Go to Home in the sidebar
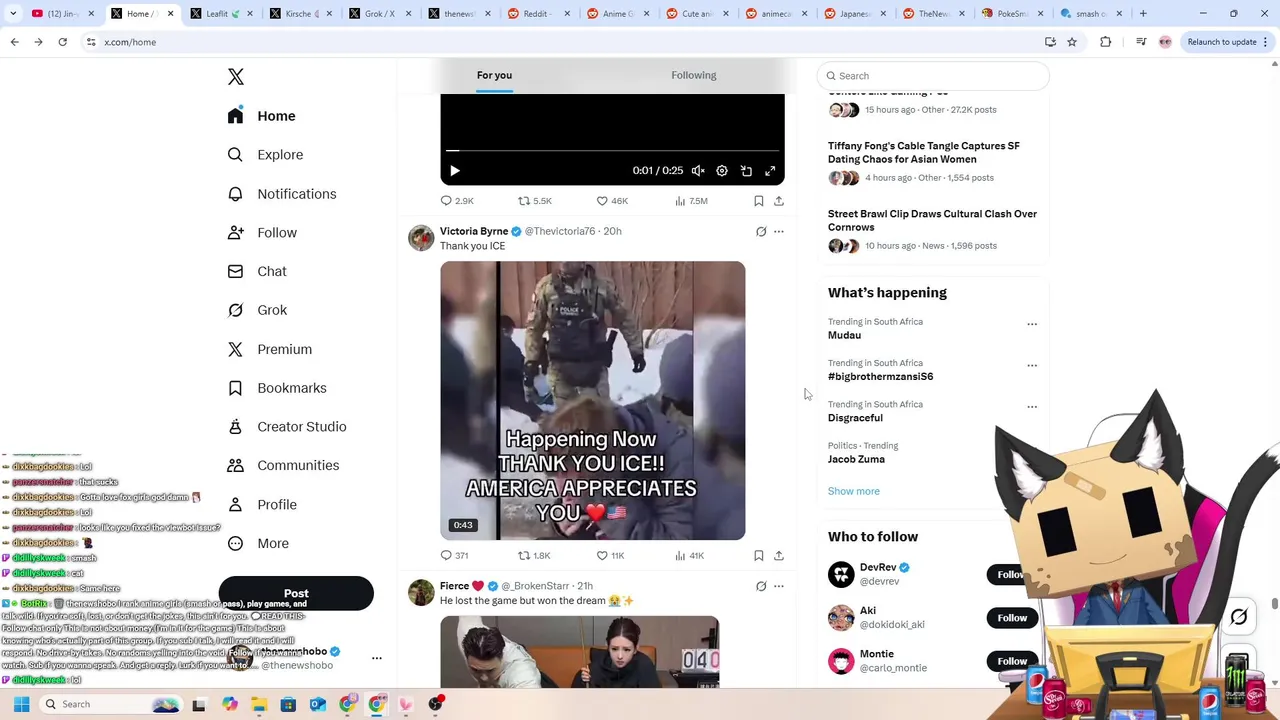Viewport: 1280px width, 720px height. click(x=262, y=116)
